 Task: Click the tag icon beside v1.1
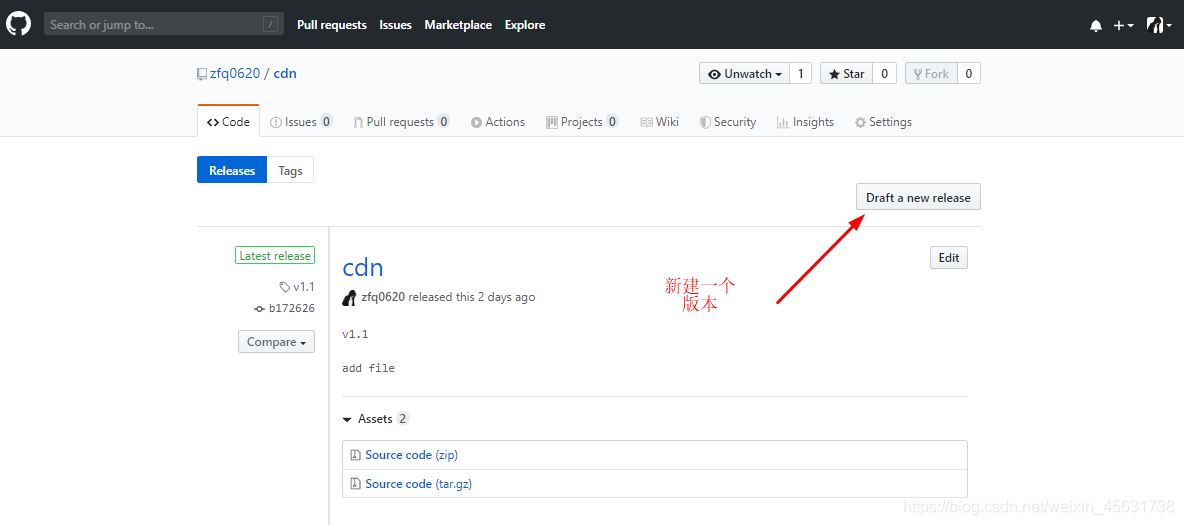coord(284,287)
